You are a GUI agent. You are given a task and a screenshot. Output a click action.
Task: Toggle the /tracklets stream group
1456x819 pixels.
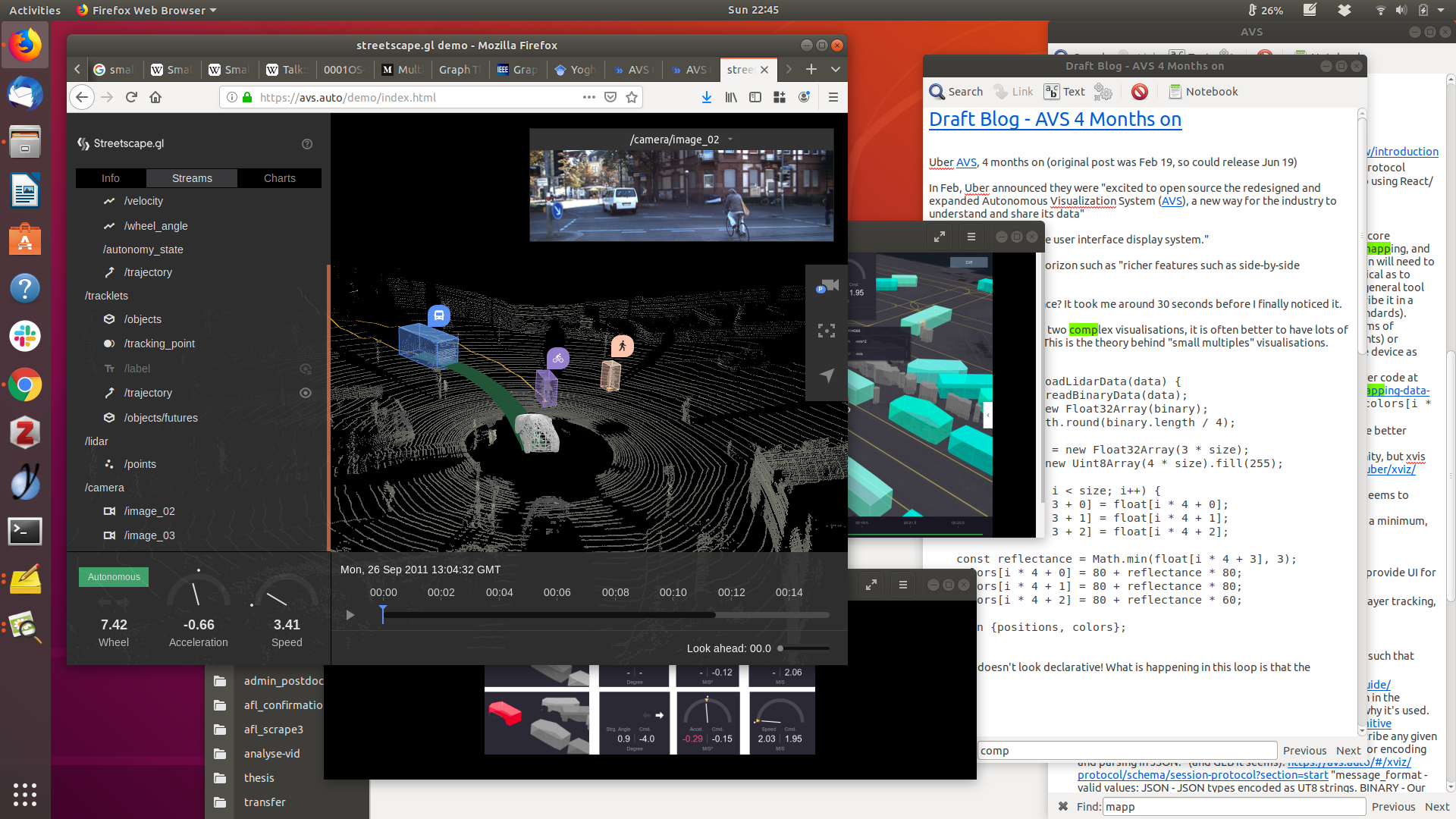106,296
